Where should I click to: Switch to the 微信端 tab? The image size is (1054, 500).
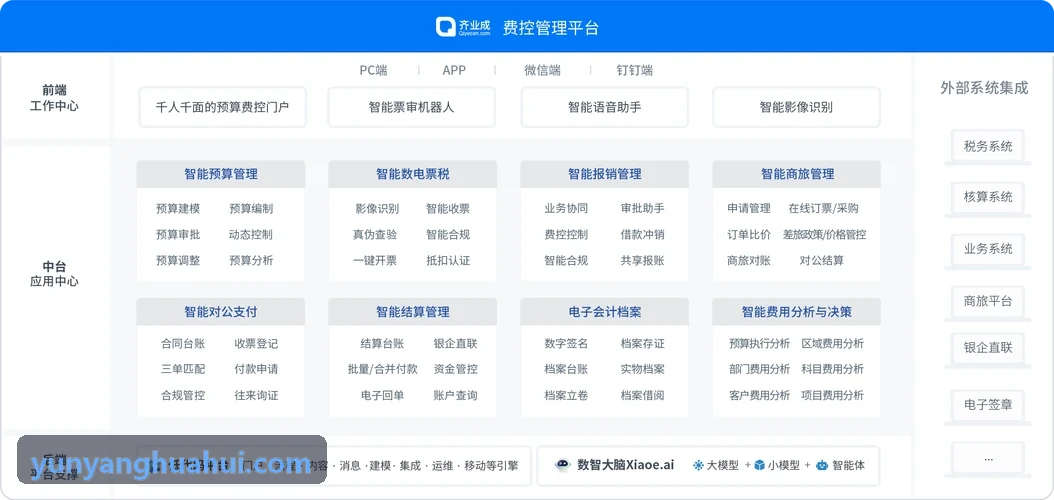542,70
